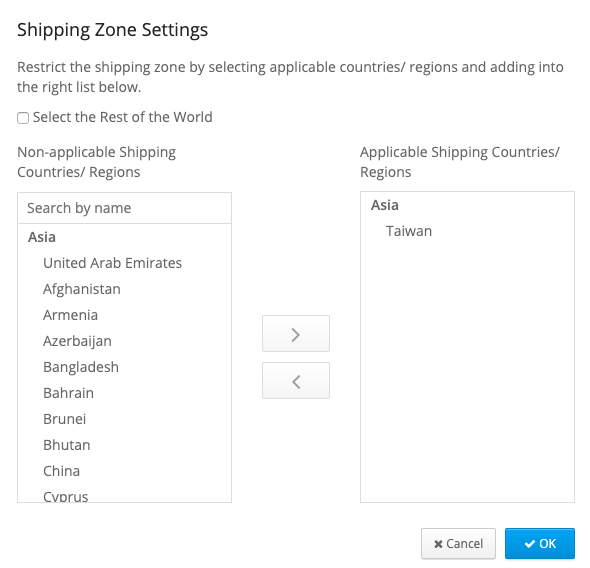
Task: Click the Select the Rest of the World label
Action: [123, 117]
